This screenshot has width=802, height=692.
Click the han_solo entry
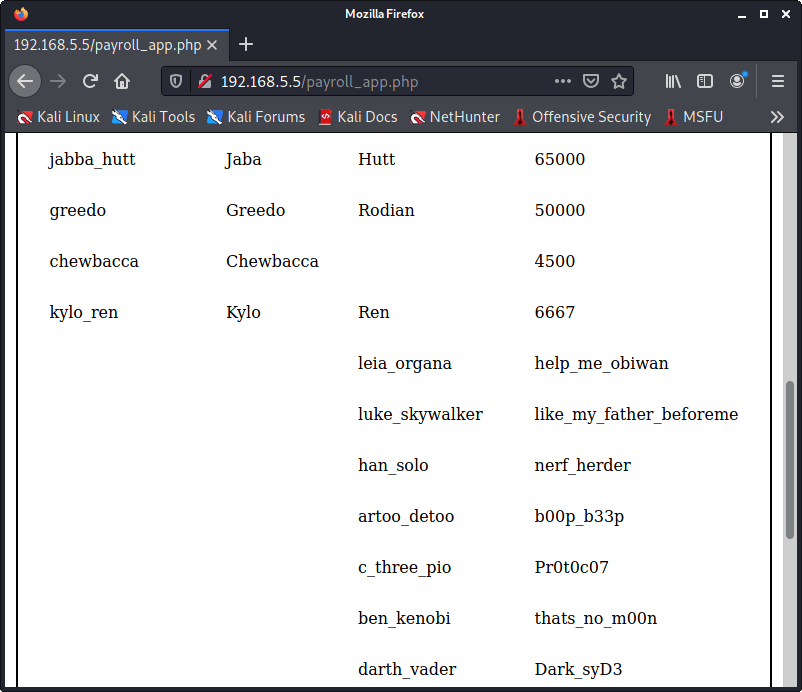[x=393, y=465]
